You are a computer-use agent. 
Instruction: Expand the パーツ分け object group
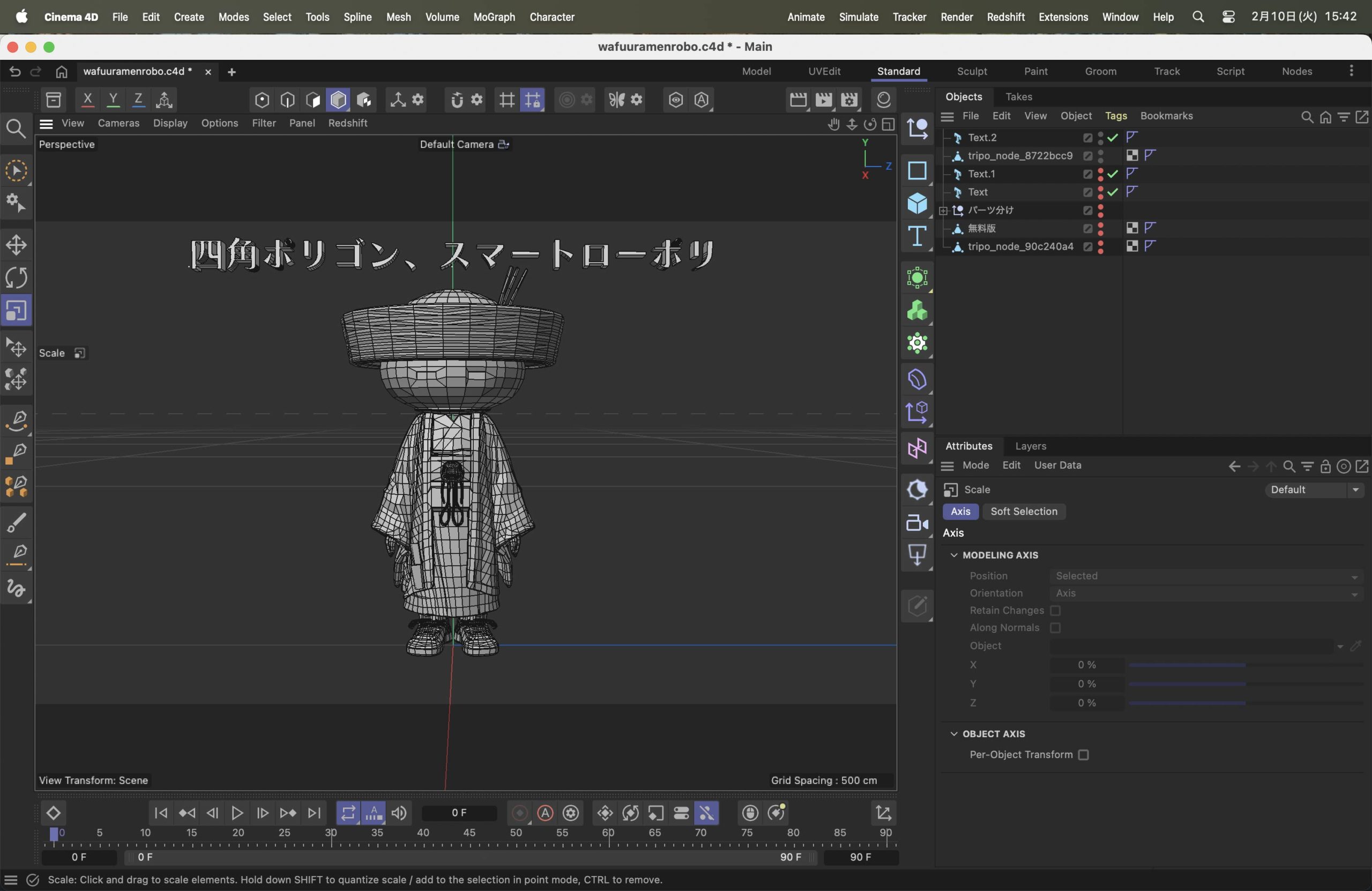click(x=943, y=211)
